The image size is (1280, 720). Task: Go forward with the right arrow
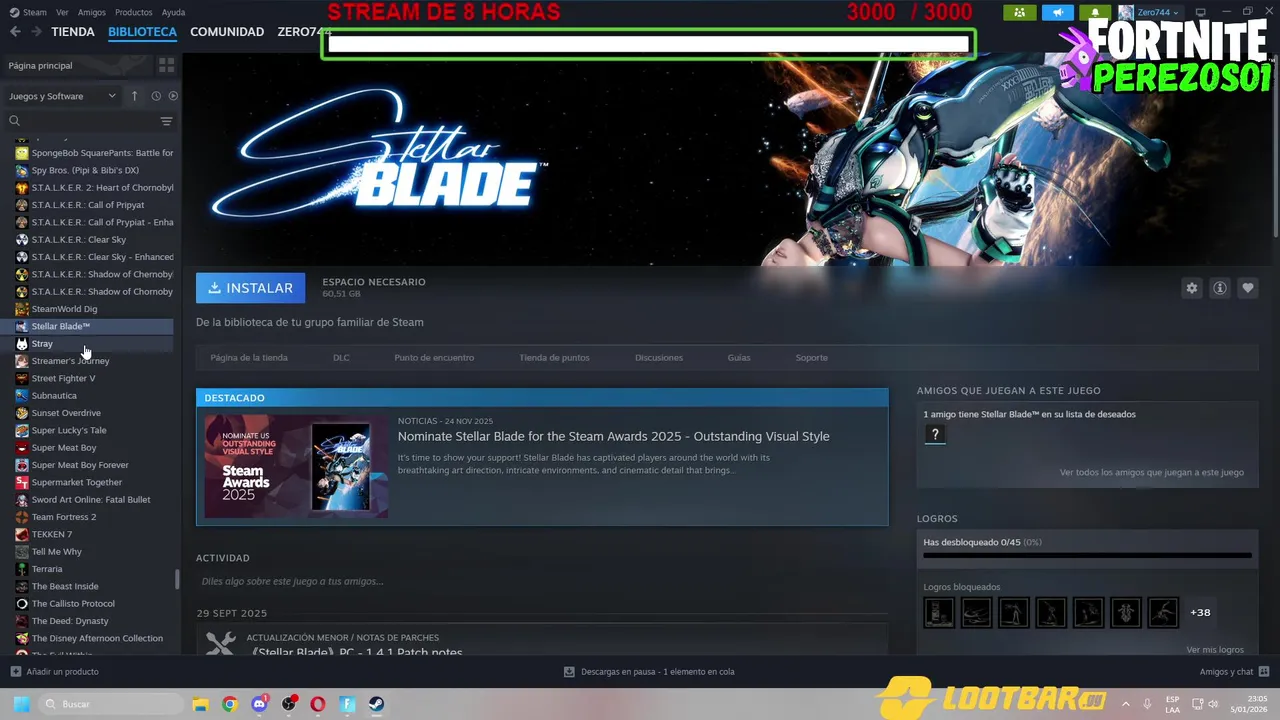tap(36, 32)
